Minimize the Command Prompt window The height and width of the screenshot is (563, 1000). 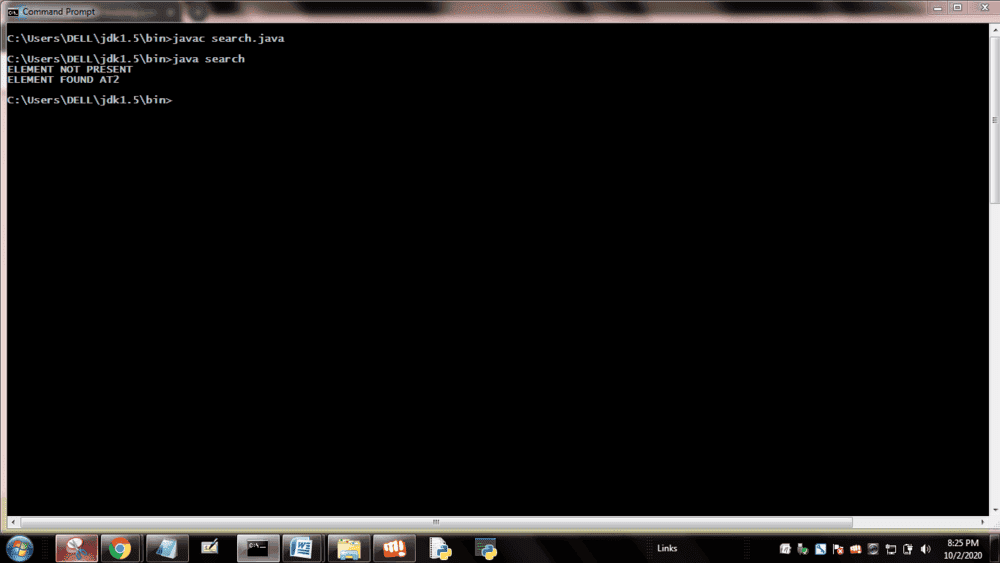pos(938,8)
